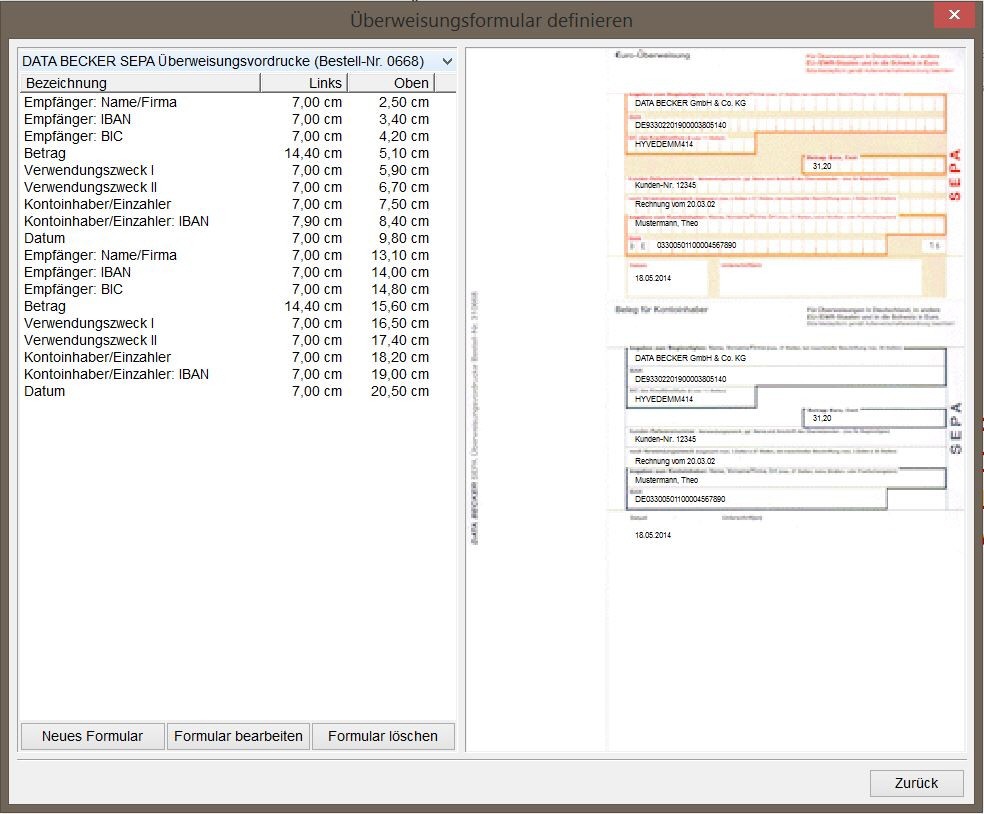
Task: Click the "Datum" label in the 20,50 cm row
Action: pos(45,391)
